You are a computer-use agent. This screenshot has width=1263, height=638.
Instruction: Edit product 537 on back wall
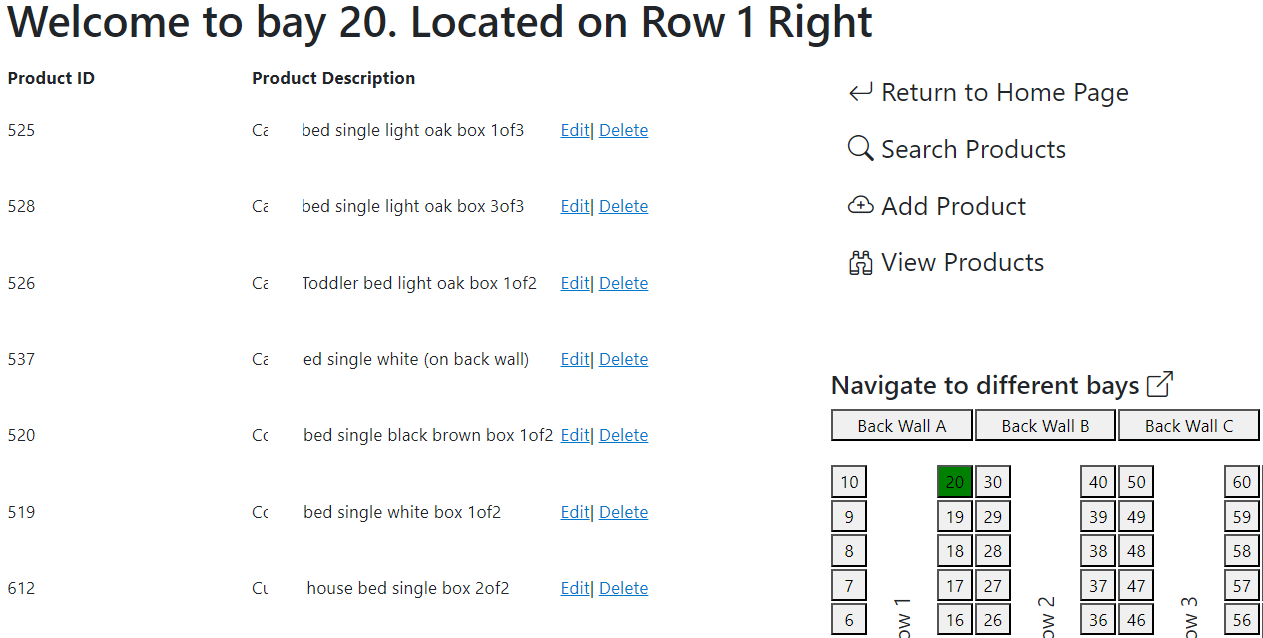pyautogui.click(x=575, y=359)
